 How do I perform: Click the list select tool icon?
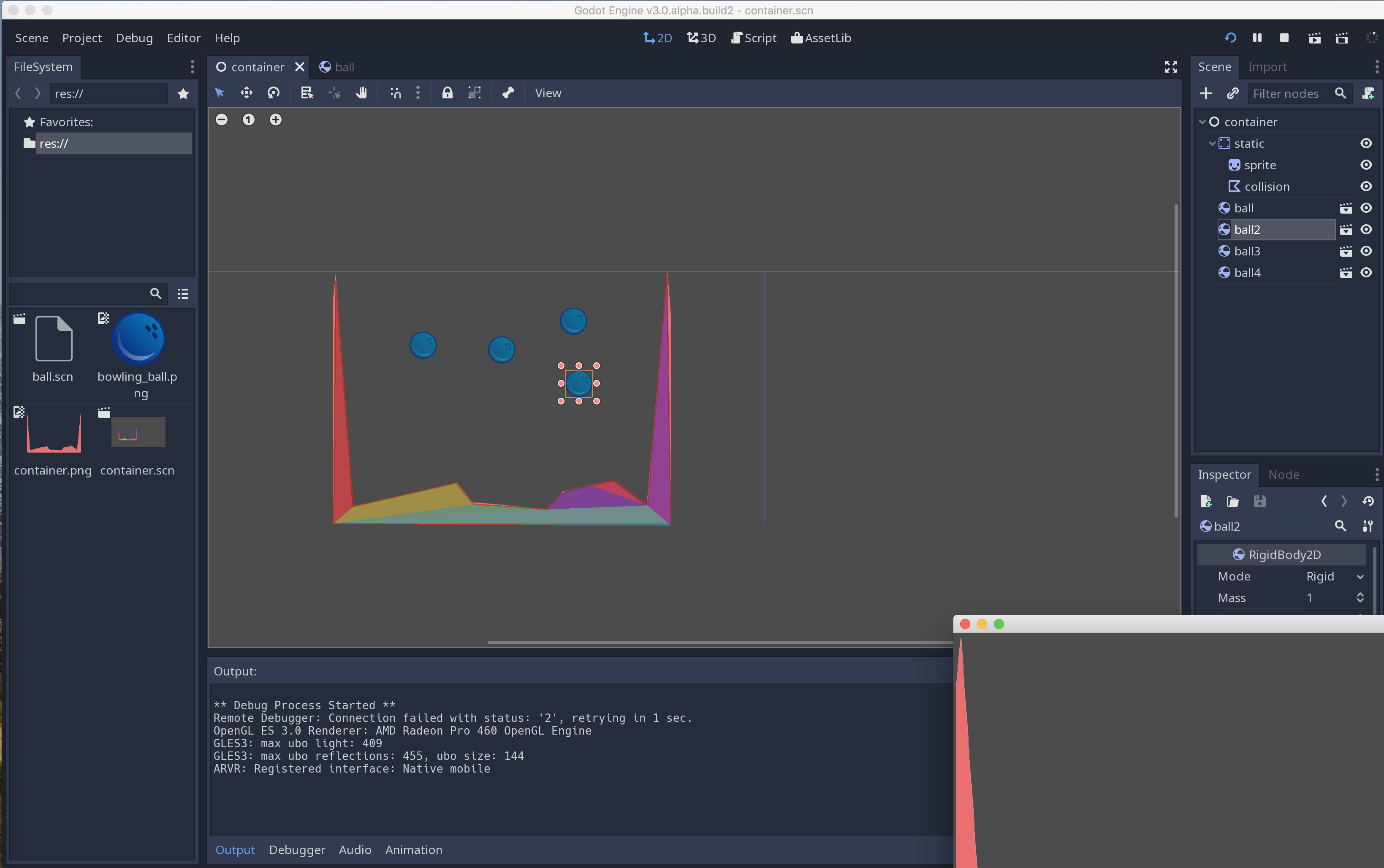tap(307, 92)
